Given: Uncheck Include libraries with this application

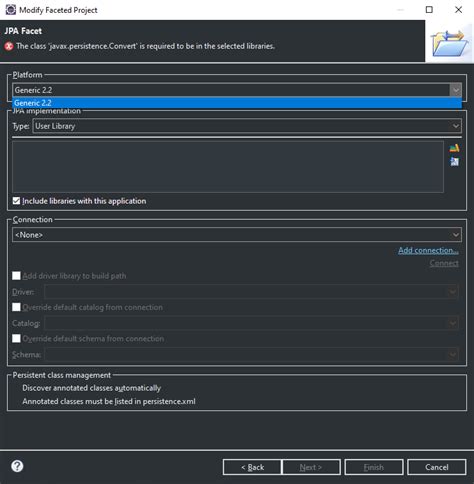Looking at the screenshot, I should tap(16, 201).
